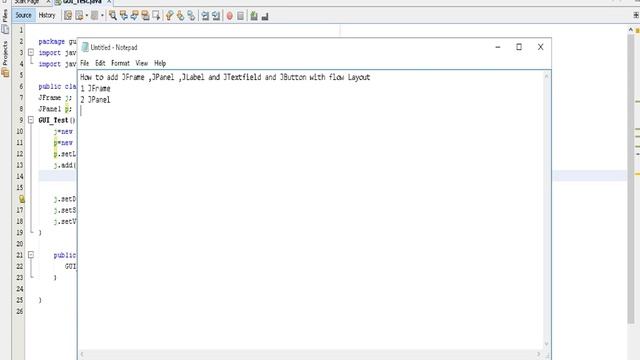Click the 'package' keyword on line 2

(51, 42)
